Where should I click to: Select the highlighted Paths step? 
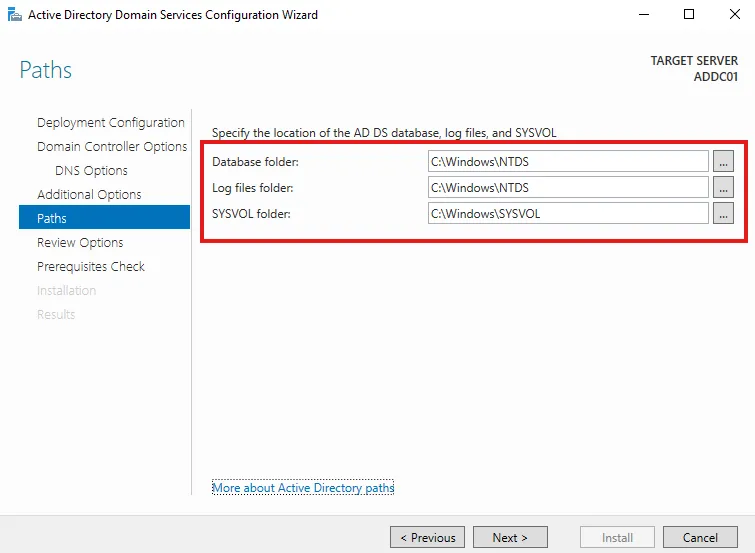[x=103, y=218]
